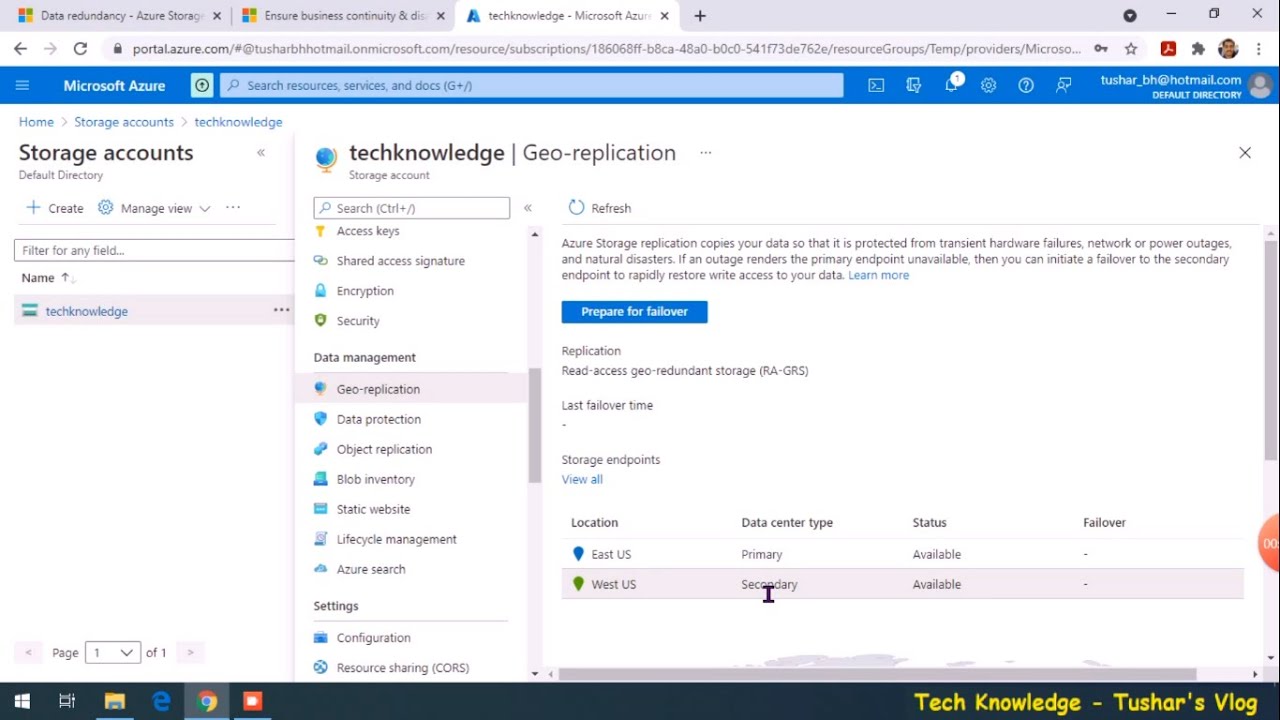Open techknowledge storage account in list
This screenshot has width=1280, height=720.
(x=86, y=311)
